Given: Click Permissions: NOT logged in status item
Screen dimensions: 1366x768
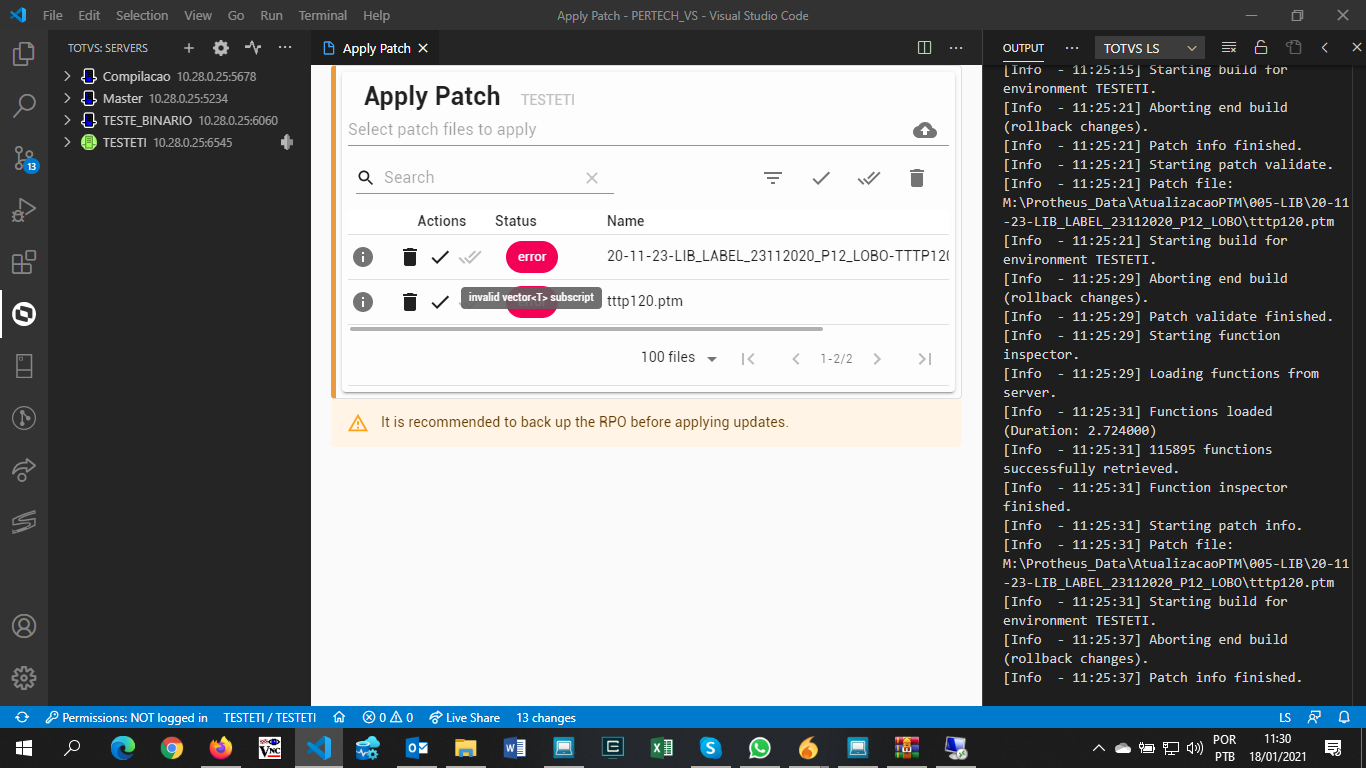Looking at the screenshot, I should pyautogui.click(x=126, y=718).
